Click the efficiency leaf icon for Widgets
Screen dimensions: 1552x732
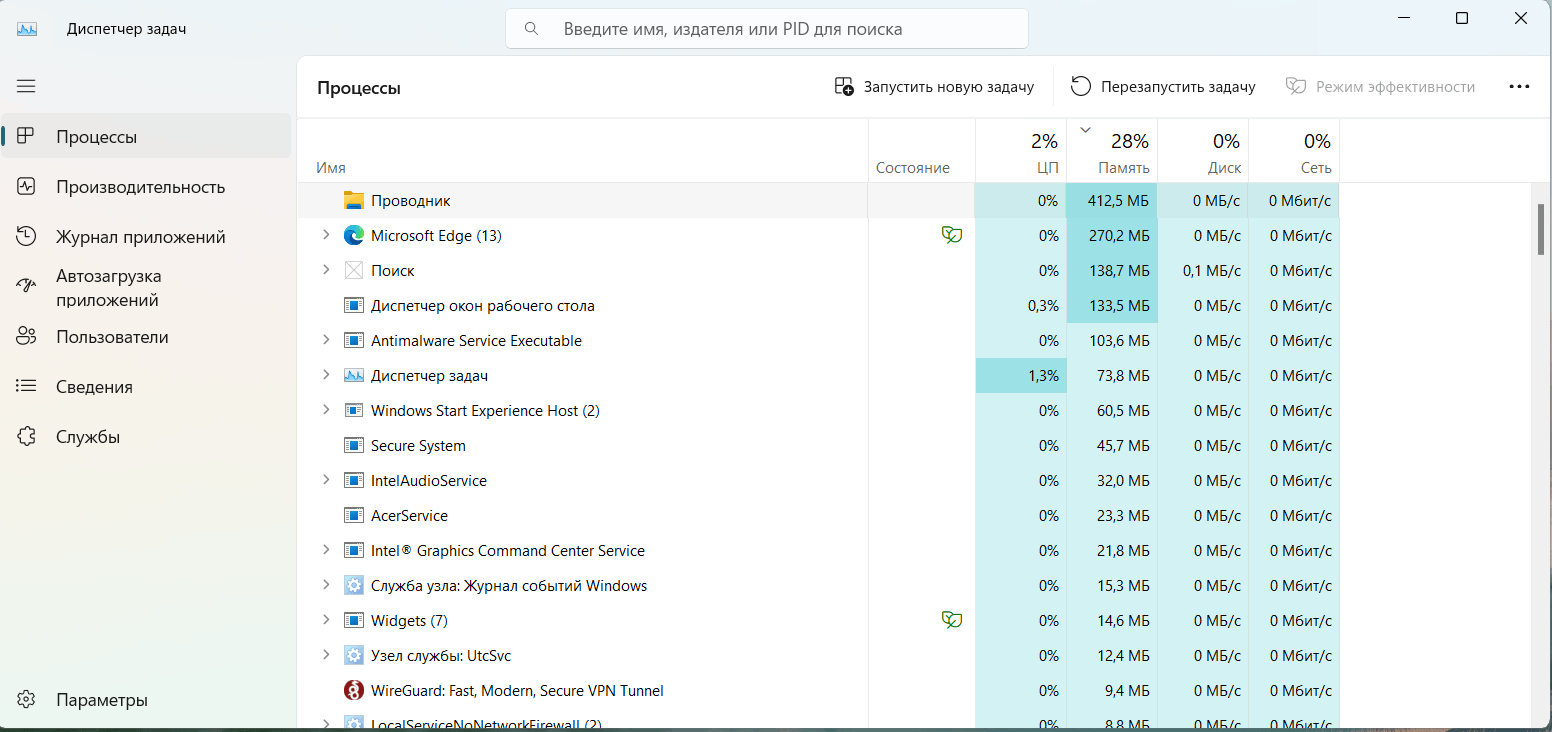pos(952,620)
